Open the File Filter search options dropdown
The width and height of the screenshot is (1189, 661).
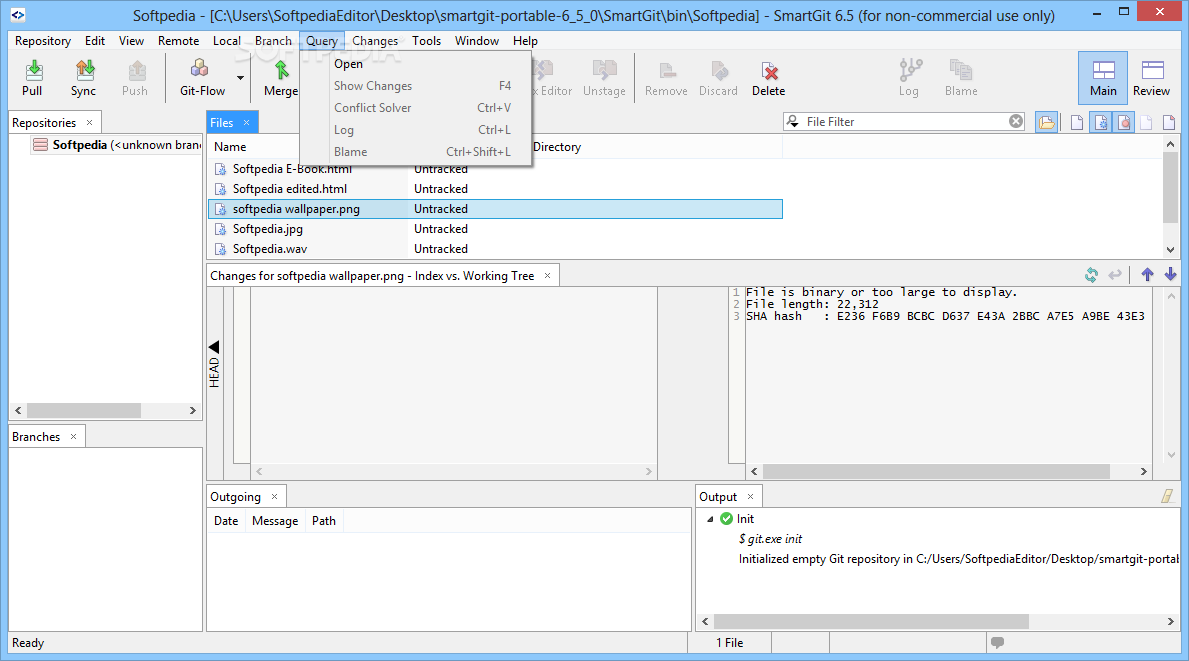coord(792,121)
